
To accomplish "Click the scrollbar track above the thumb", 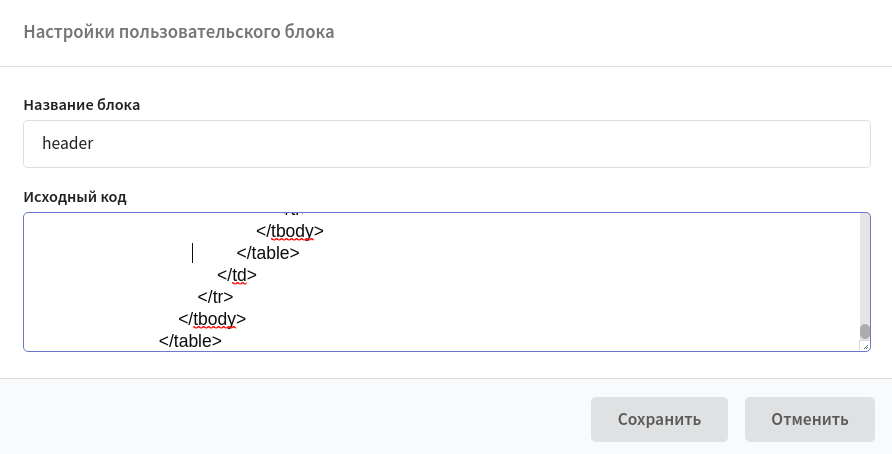I will (x=865, y=267).
